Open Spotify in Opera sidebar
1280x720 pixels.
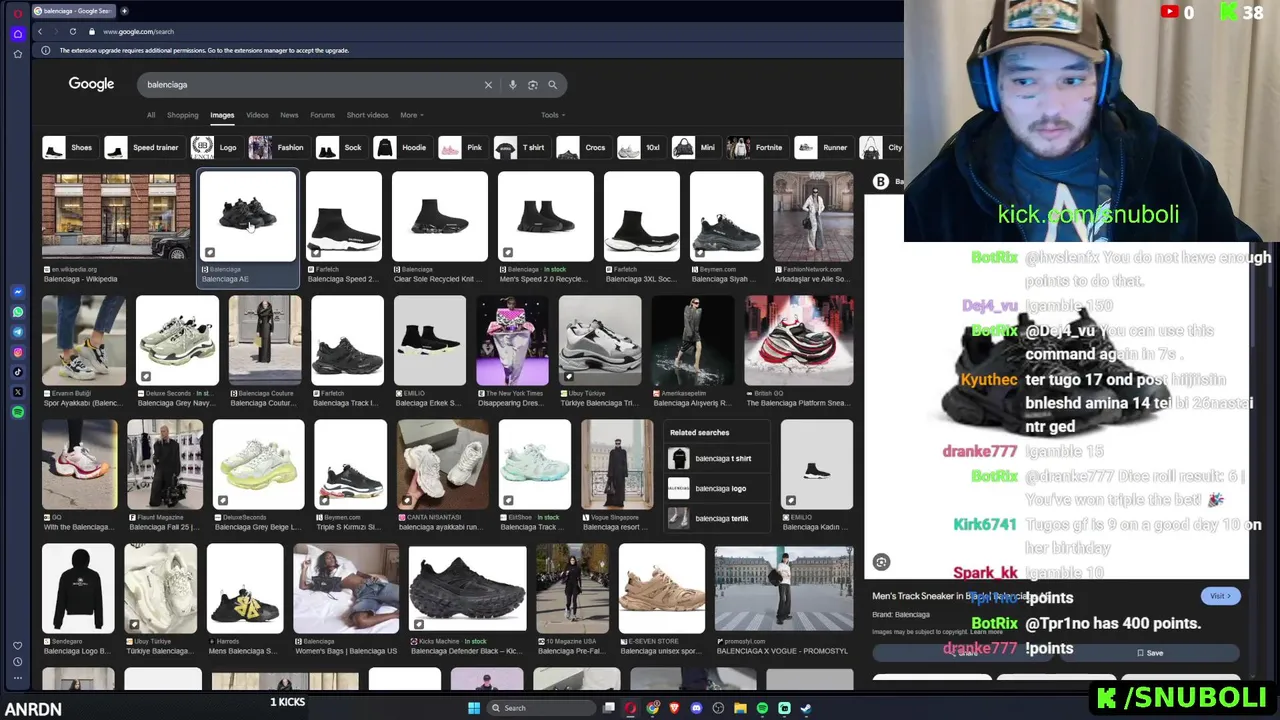coord(18,412)
